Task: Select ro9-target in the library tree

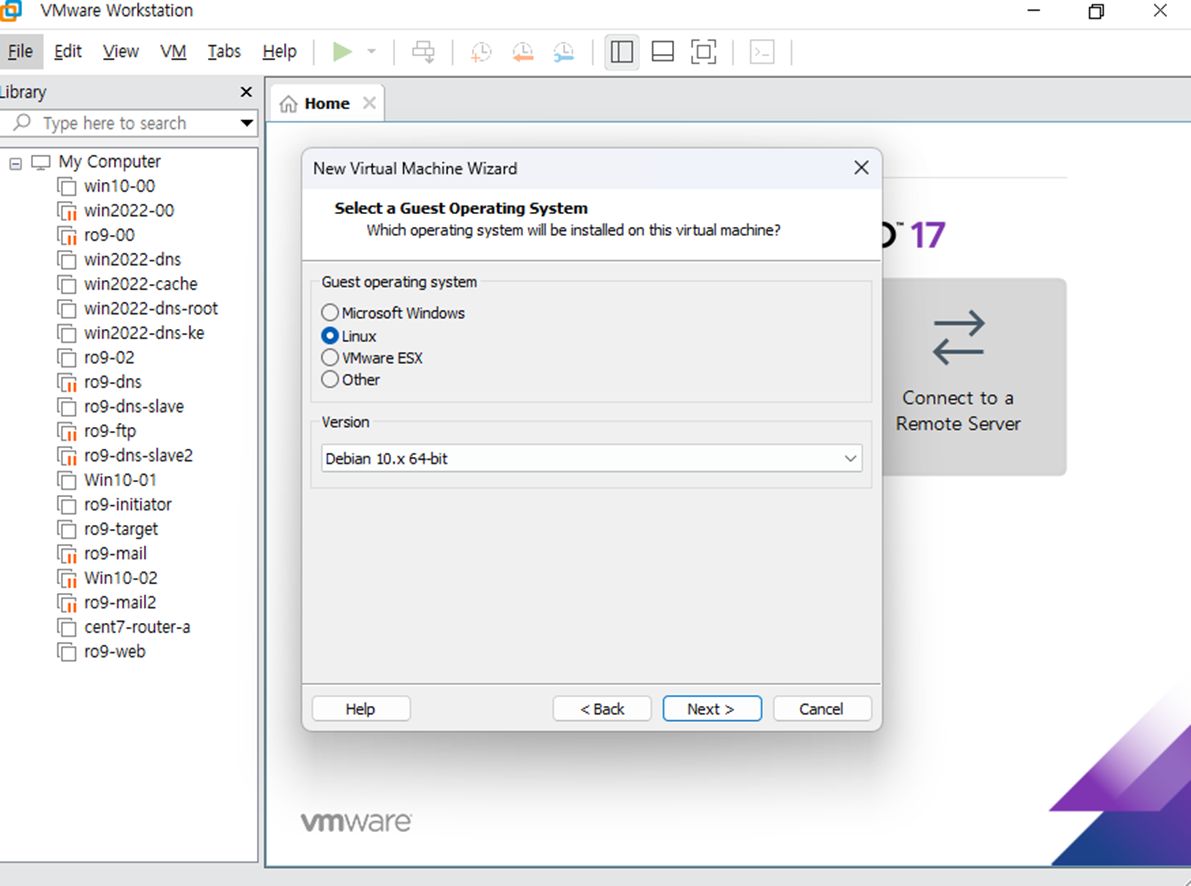Action: [121, 529]
